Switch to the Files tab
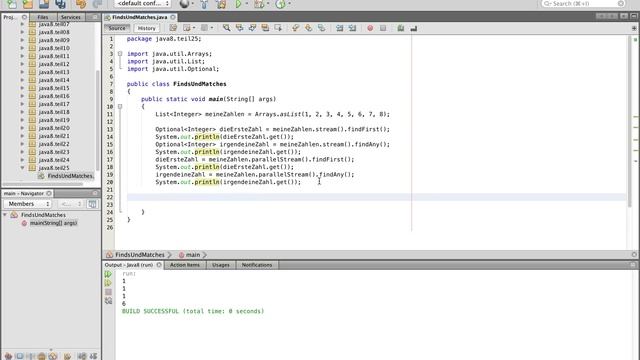This screenshot has width=640, height=360. pos(42,17)
